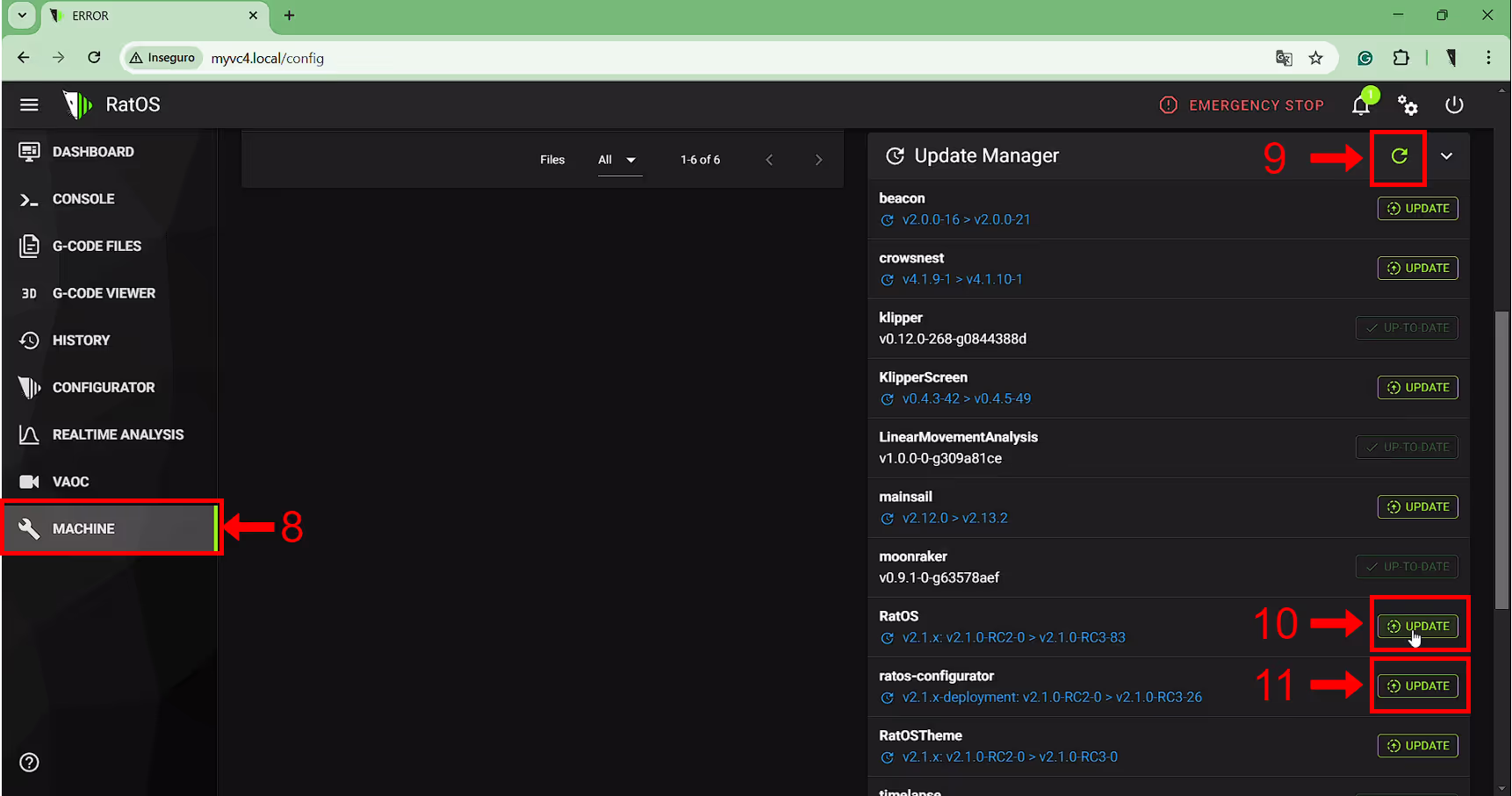Open Chrome three-dot menu
Image resolution: width=1512 pixels, height=796 pixels.
click(1488, 58)
